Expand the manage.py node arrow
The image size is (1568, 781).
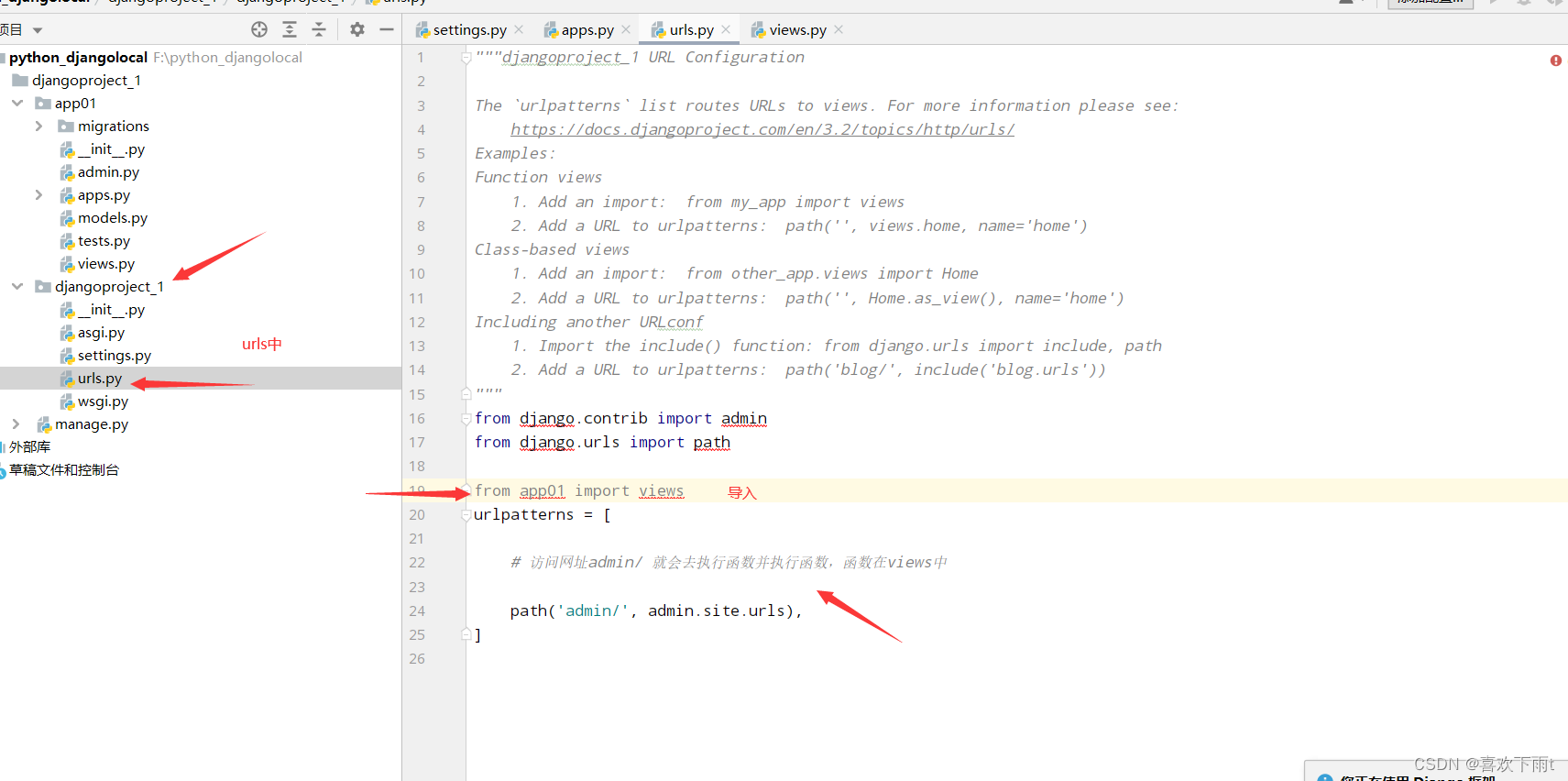[x=16, y=423]
